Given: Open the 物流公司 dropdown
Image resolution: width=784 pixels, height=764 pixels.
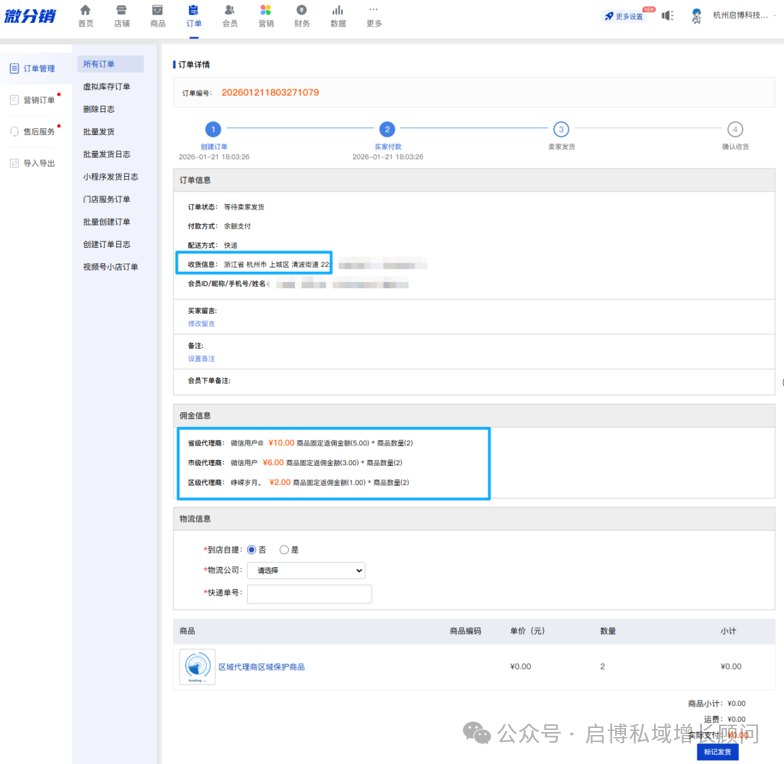Looking at the screenshot, I should tap(305, 570).
